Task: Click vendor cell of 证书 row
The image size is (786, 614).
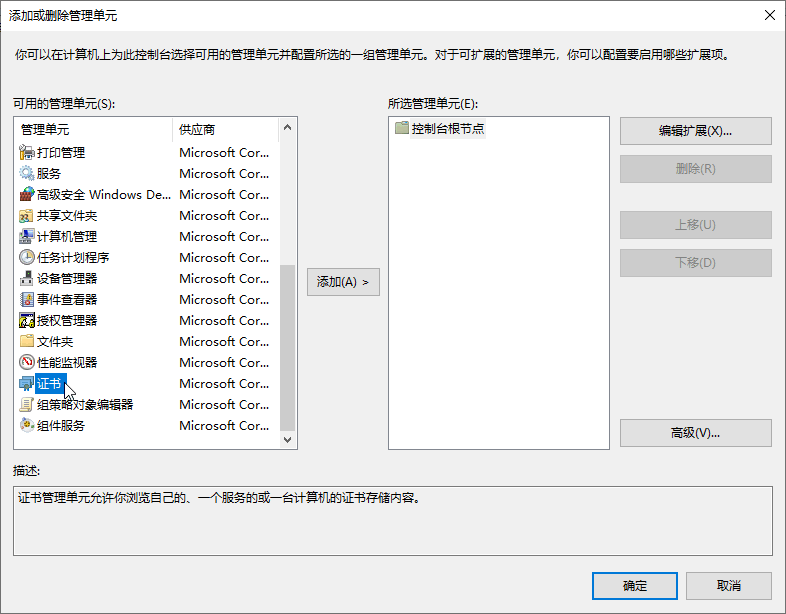Action: 224,384
